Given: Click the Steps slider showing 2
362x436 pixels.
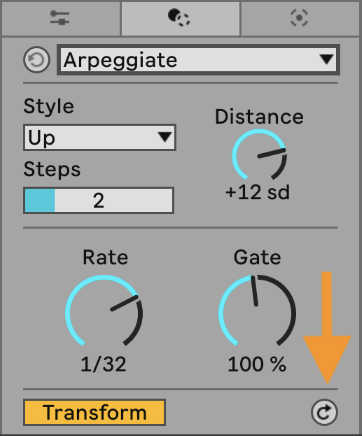Looking at the screenshot, I should [x=99, y=200].
